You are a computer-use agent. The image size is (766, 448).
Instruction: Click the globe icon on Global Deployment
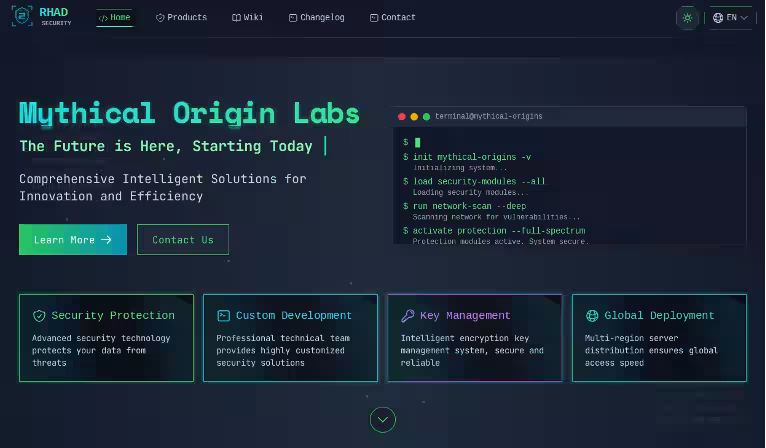coord(592,316)
